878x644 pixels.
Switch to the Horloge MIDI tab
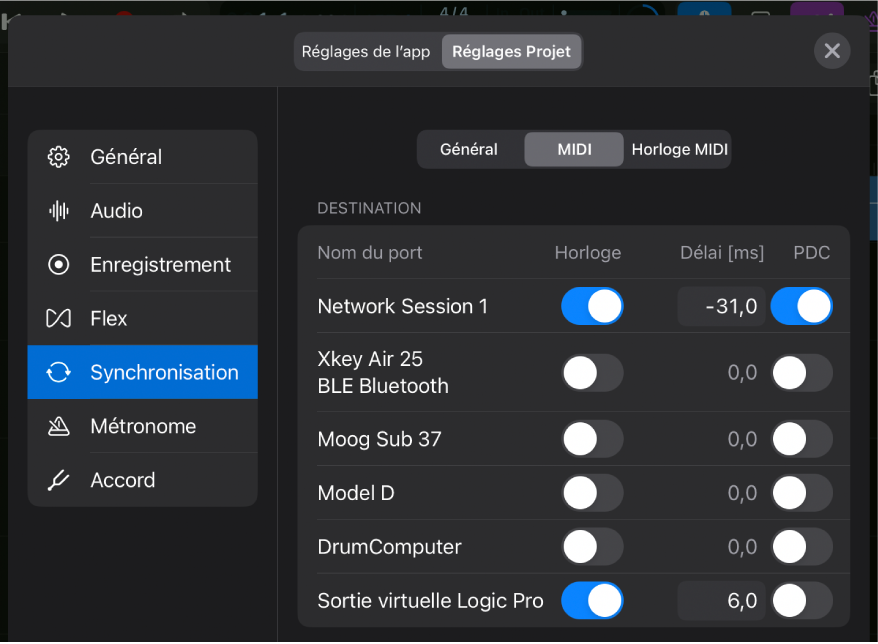pos(678,149)
